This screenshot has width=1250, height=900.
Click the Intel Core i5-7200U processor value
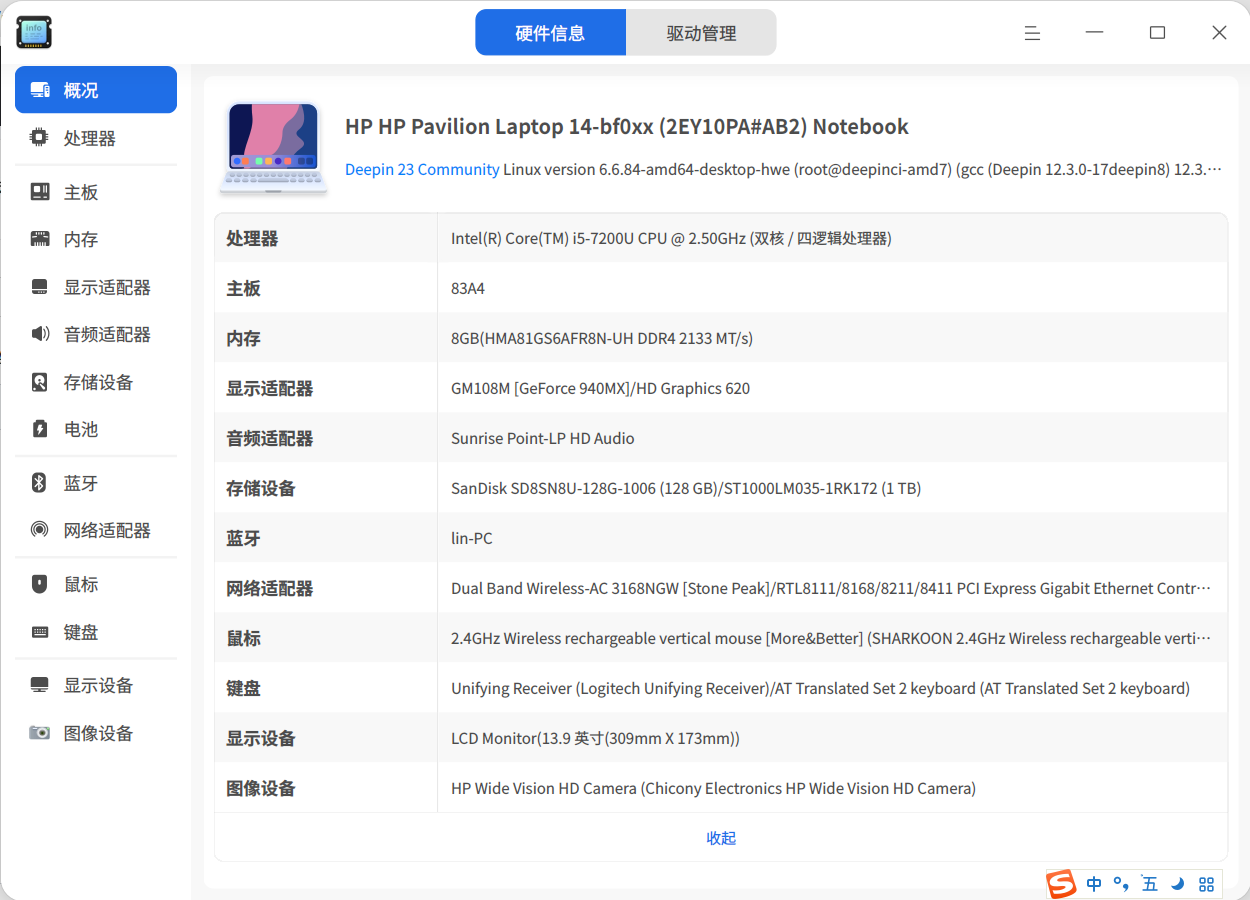click(x=671, y=238)
